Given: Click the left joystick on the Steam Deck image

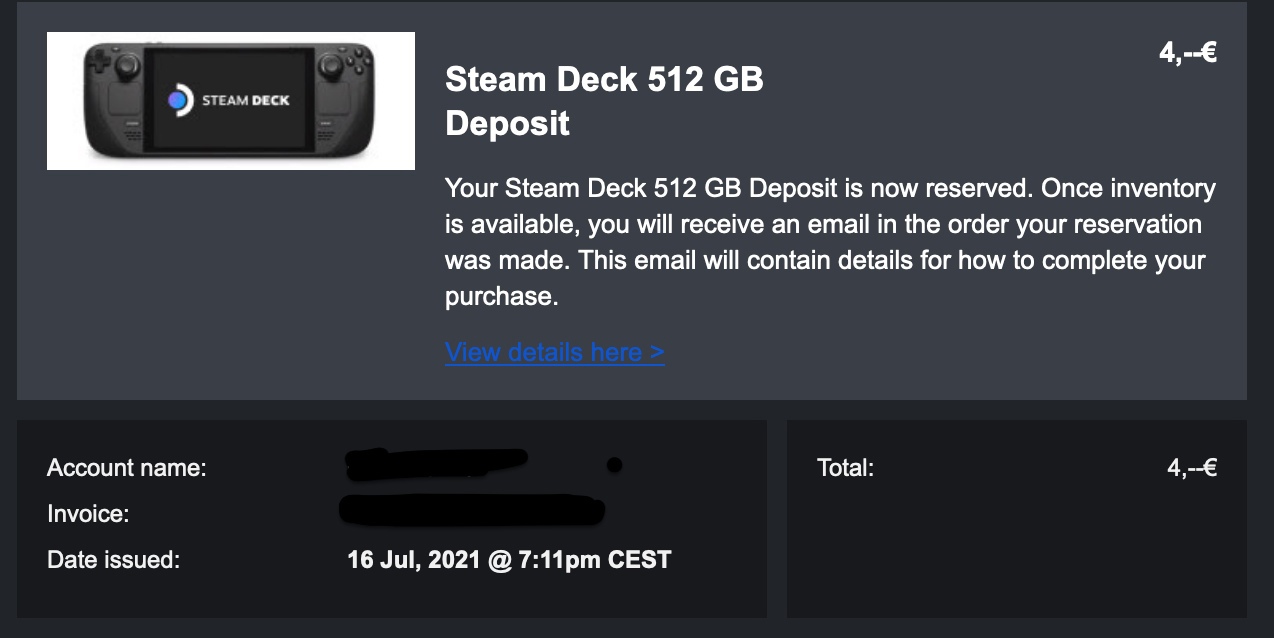Looking at the screenshot, I should pyautogui.click(x=125, y=66).
